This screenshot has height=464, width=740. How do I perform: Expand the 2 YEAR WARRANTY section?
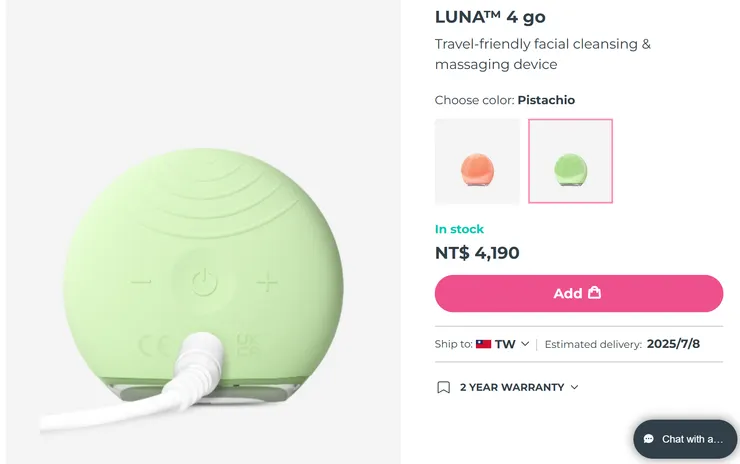[x=511, y=387]
